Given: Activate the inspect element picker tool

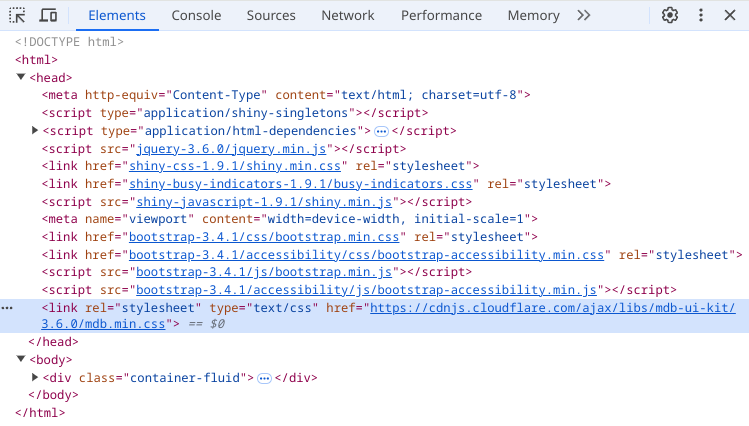Looking at the screenshot, I should tap(18, 15).
